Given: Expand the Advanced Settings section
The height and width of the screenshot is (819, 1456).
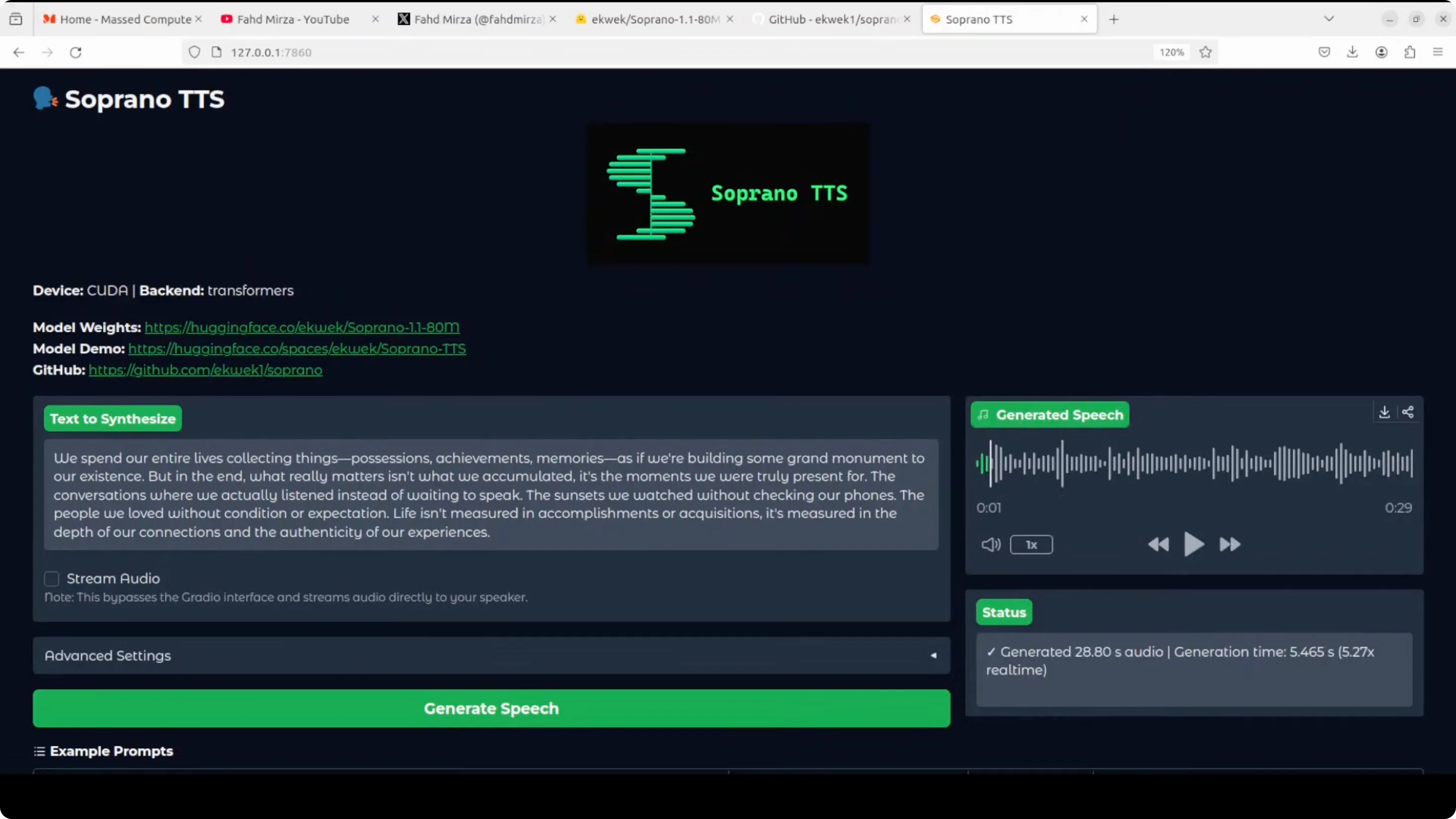Looking at the screenshot, I should pos(491,656).
